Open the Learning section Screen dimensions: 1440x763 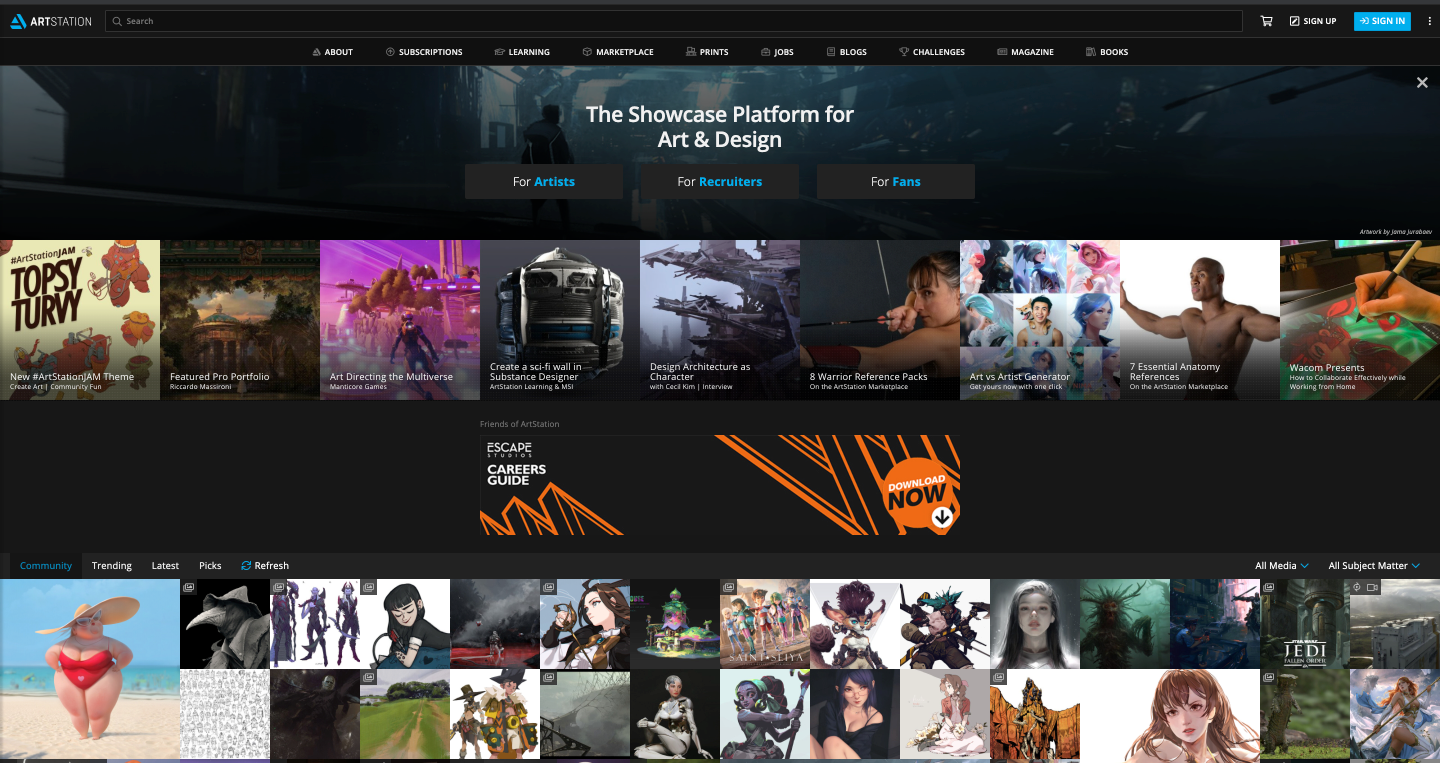tap(523, 51)
